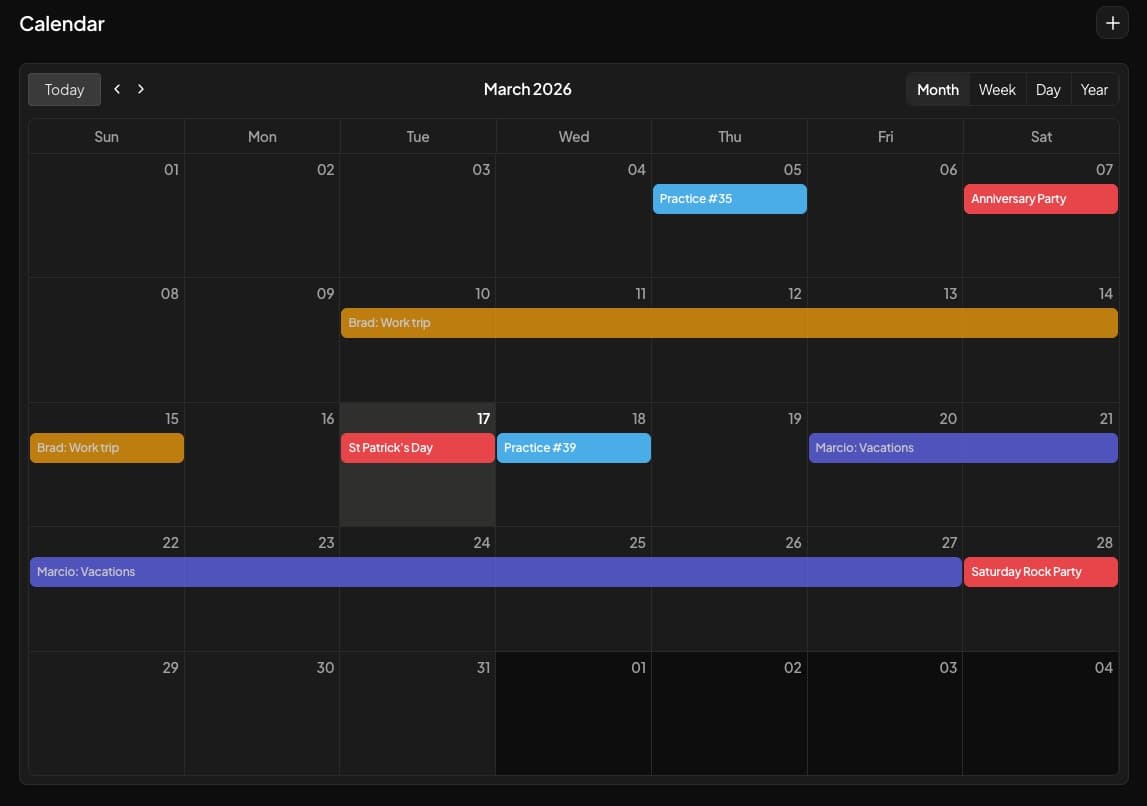Image resolution: width=1147 pixels, height=806 pixels.
Task: Click the left arrow to go to February
Action: [x=117, y=88]
